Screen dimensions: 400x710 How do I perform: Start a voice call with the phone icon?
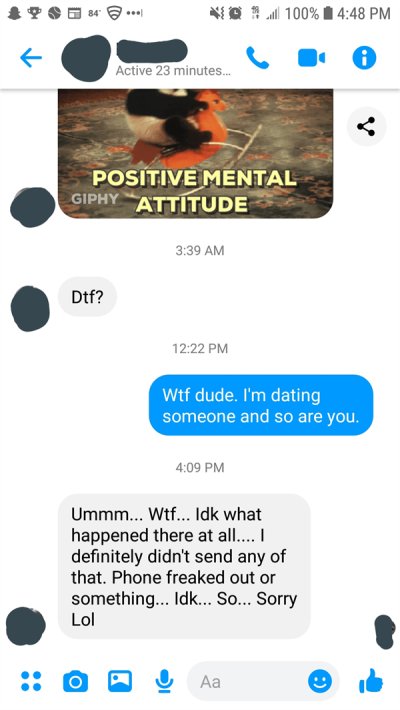point(257,58)
